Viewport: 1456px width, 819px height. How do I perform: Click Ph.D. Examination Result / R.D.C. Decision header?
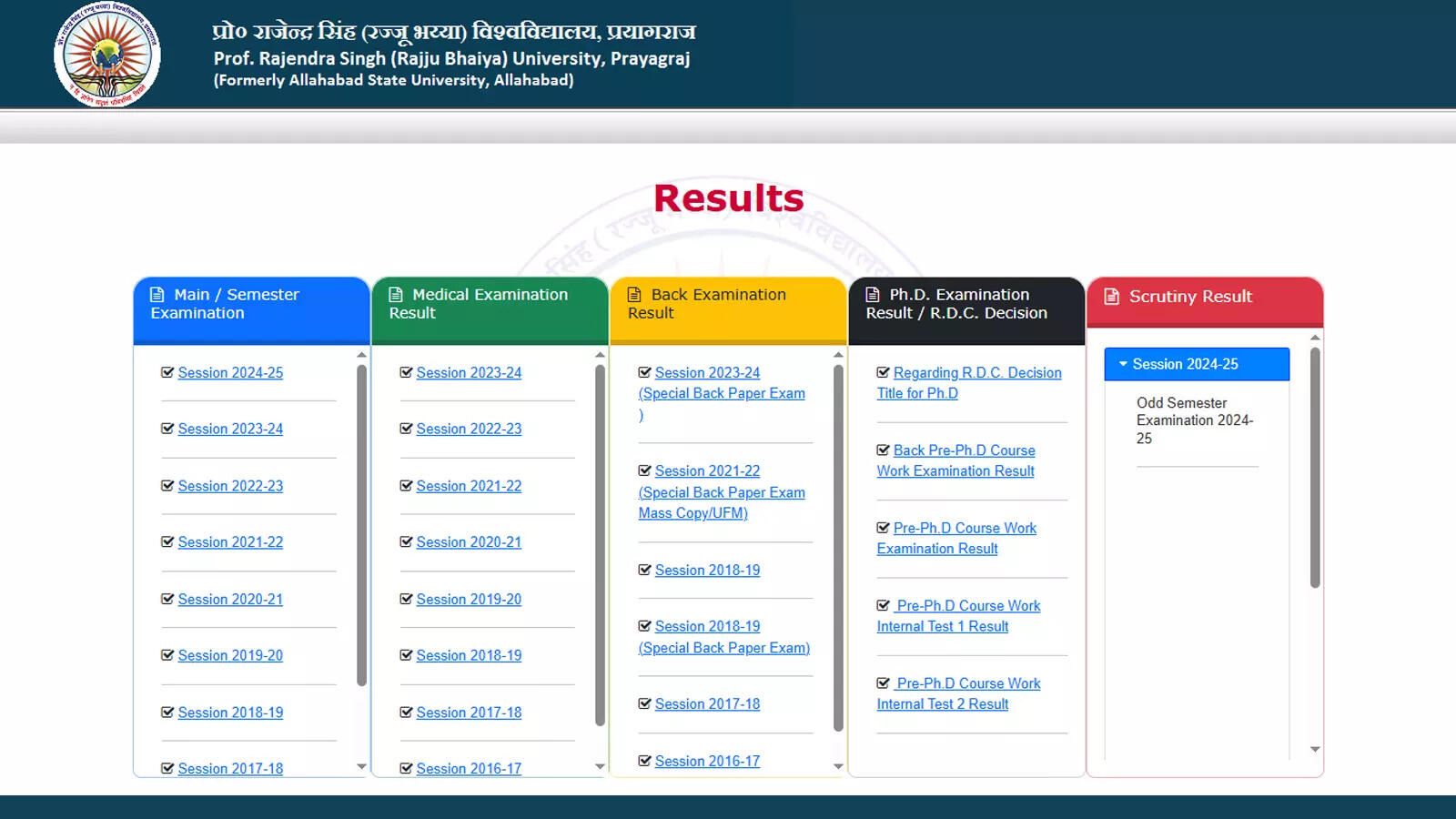[x=966, y=310]
